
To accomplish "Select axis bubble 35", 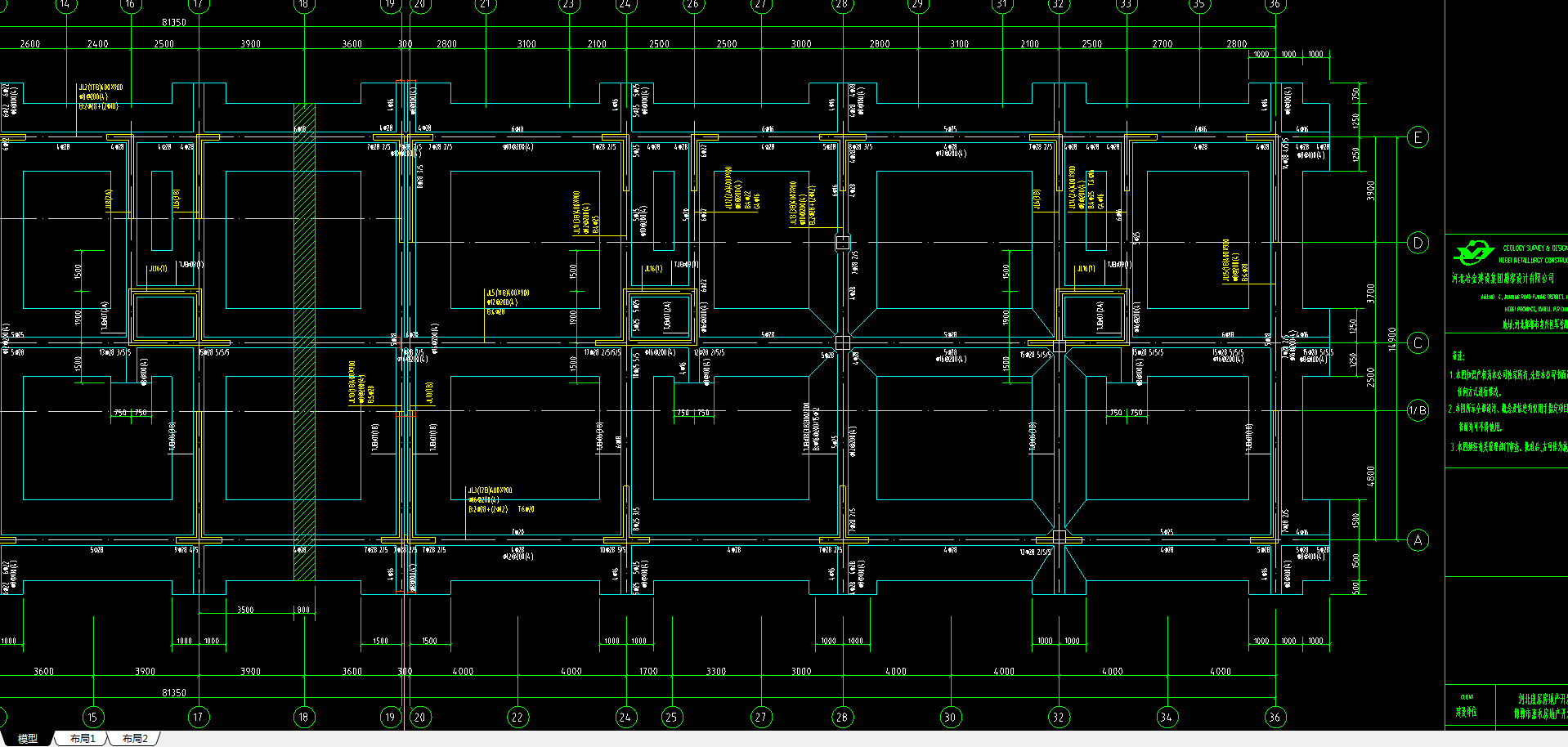I will point(1198,4).
